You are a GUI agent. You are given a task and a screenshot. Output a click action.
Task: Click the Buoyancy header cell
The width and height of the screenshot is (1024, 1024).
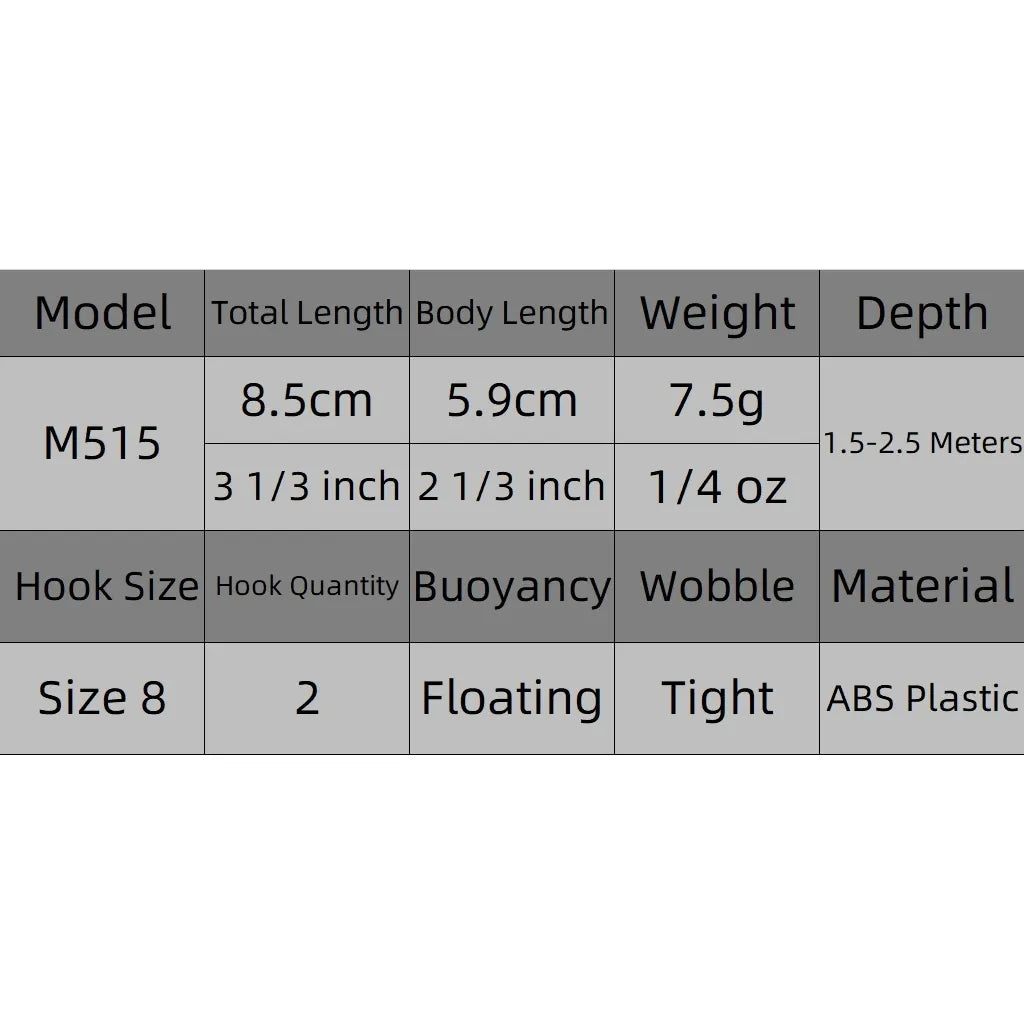512,586
